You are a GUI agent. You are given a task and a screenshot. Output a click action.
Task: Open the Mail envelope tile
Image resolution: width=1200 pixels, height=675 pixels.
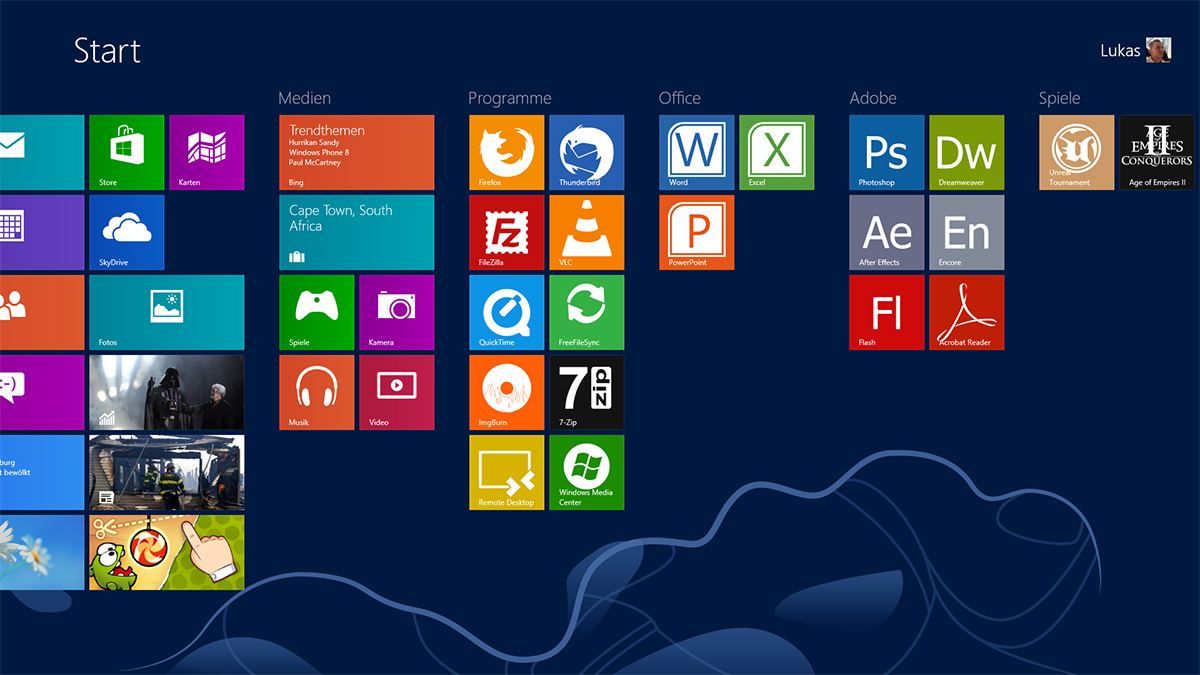click(x=42, y=152)
